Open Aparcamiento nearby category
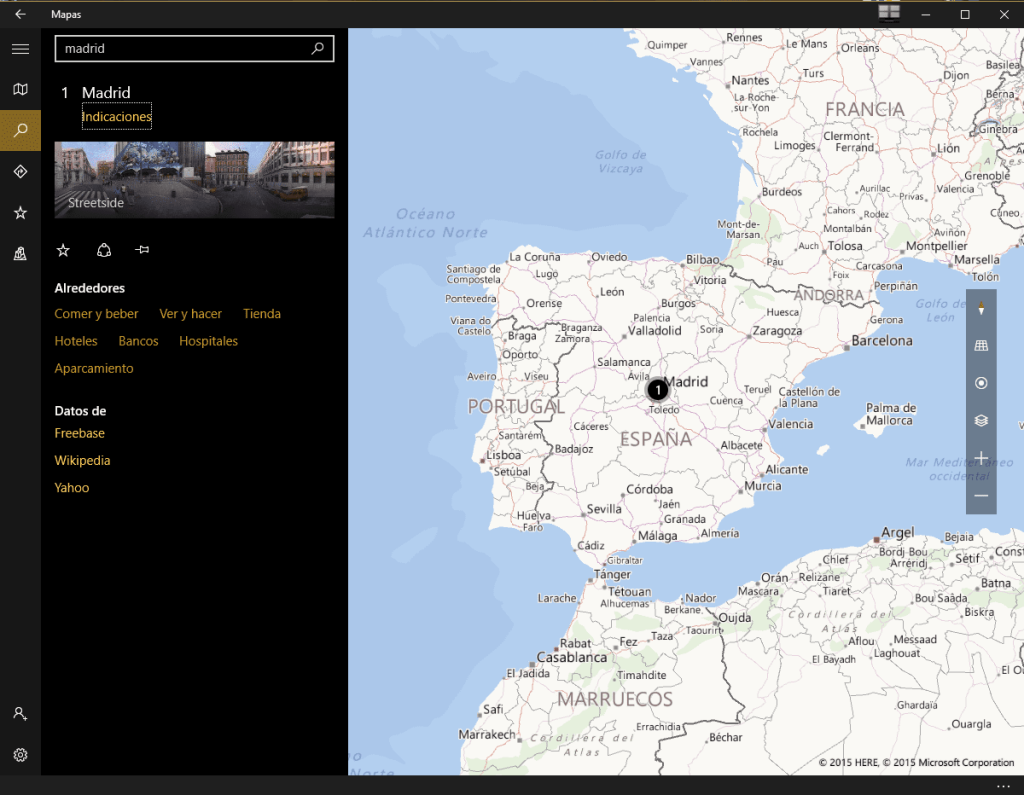The image size is (1024, 795). 93,368
